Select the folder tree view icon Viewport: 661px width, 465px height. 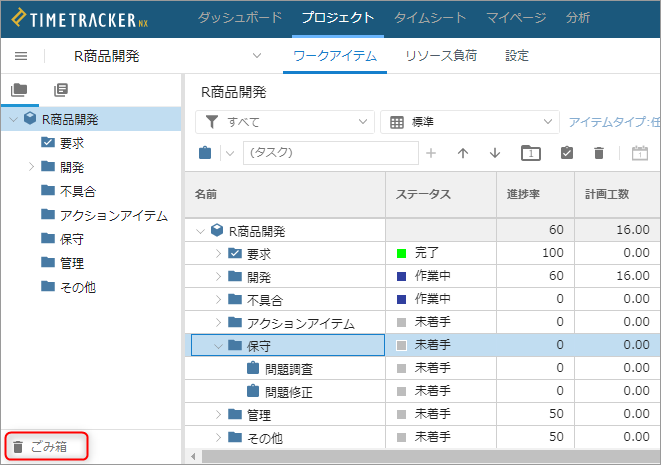pos(19,90)
